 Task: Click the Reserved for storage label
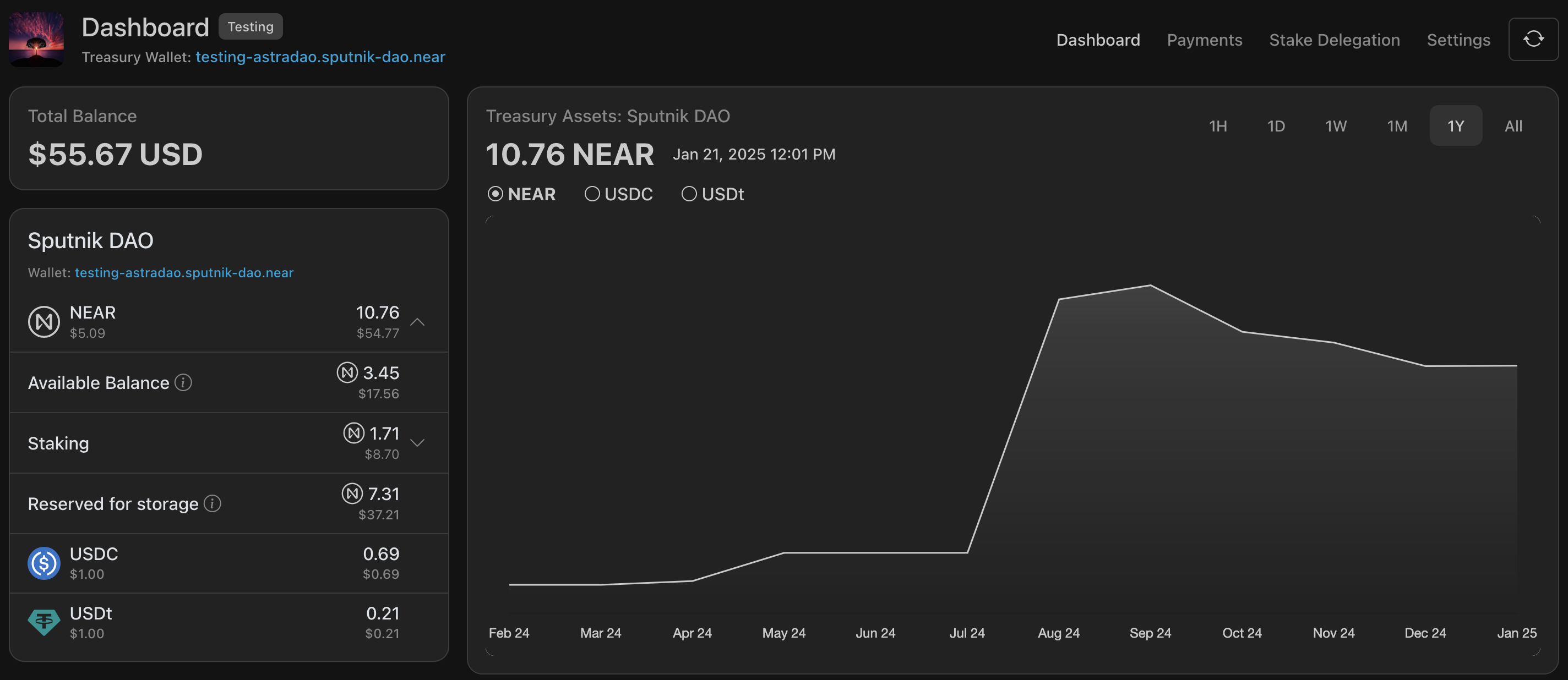pyautogui.click(x=113, y=504)
